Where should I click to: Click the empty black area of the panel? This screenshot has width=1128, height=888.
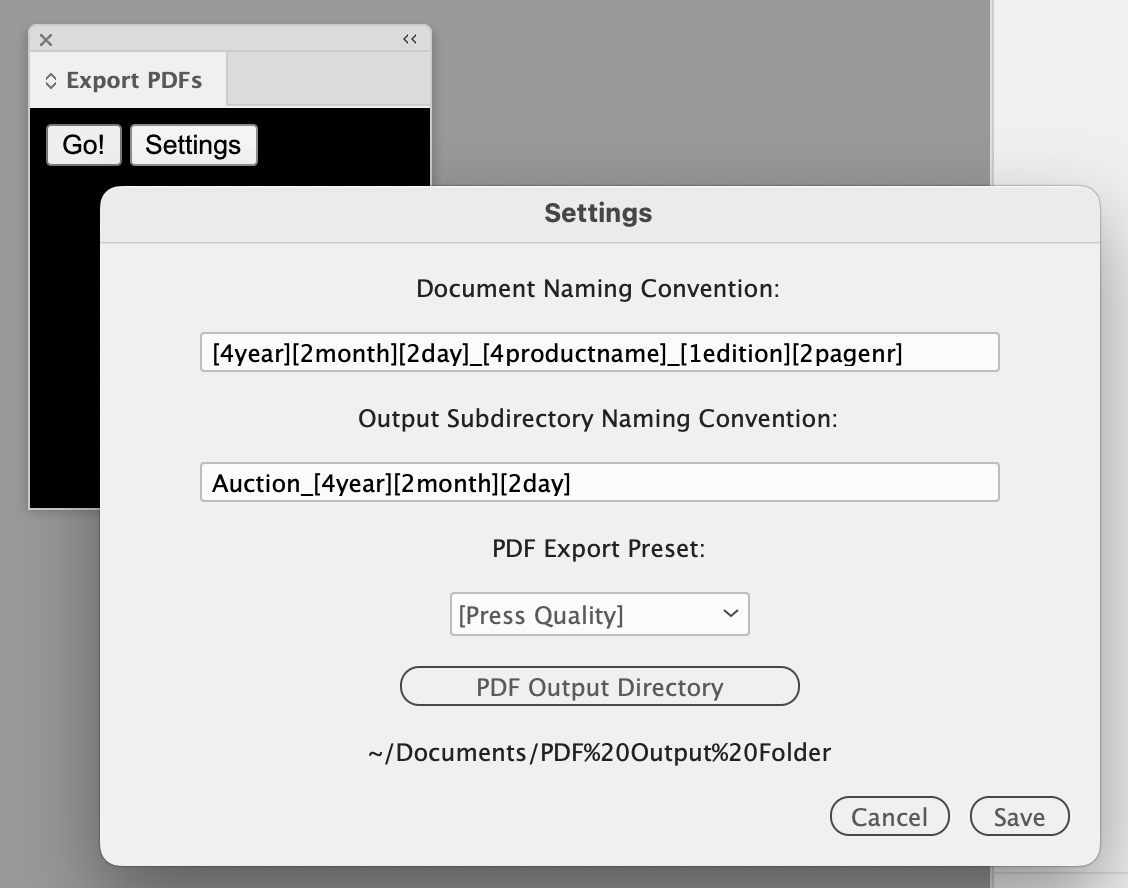tap(65, 350)
